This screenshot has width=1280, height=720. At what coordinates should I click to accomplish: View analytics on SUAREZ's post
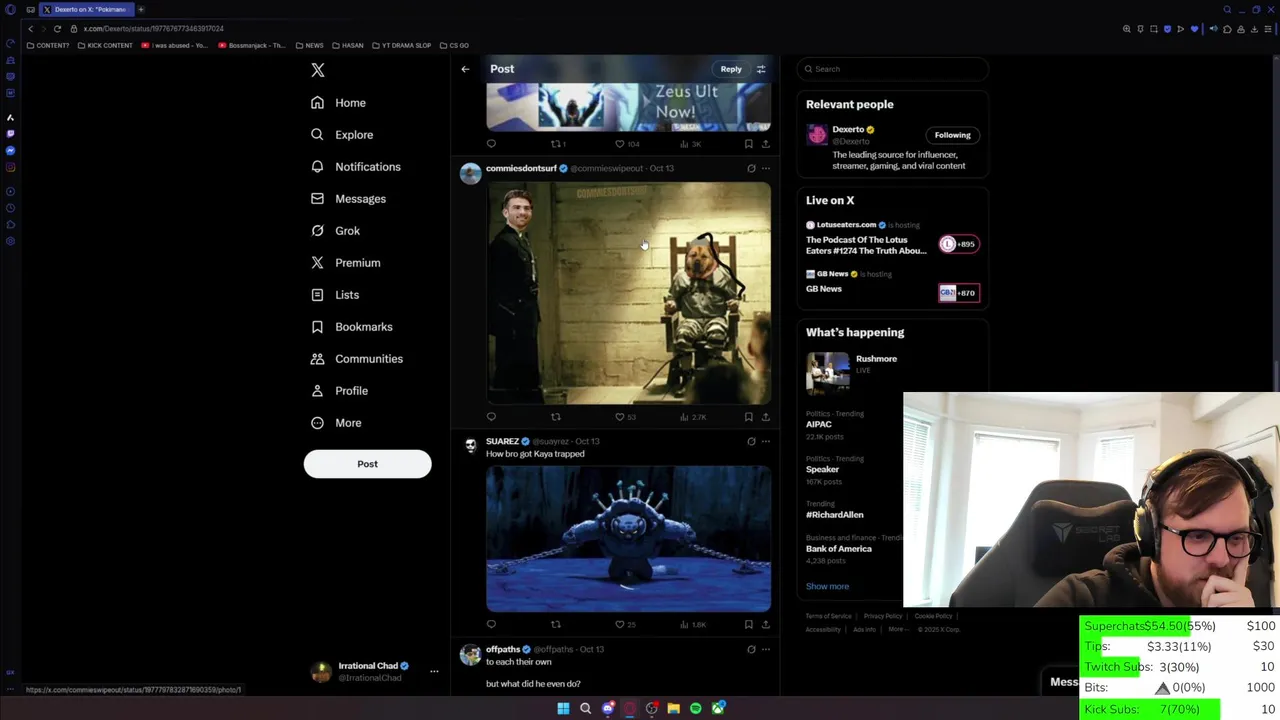coord(692,625)
